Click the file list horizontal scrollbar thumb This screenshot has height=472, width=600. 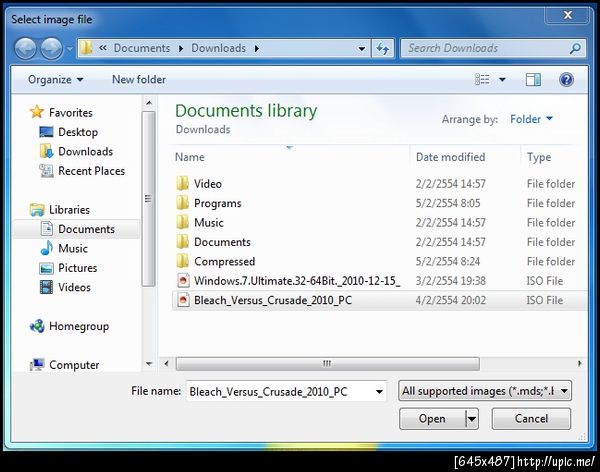click(328, 364)
